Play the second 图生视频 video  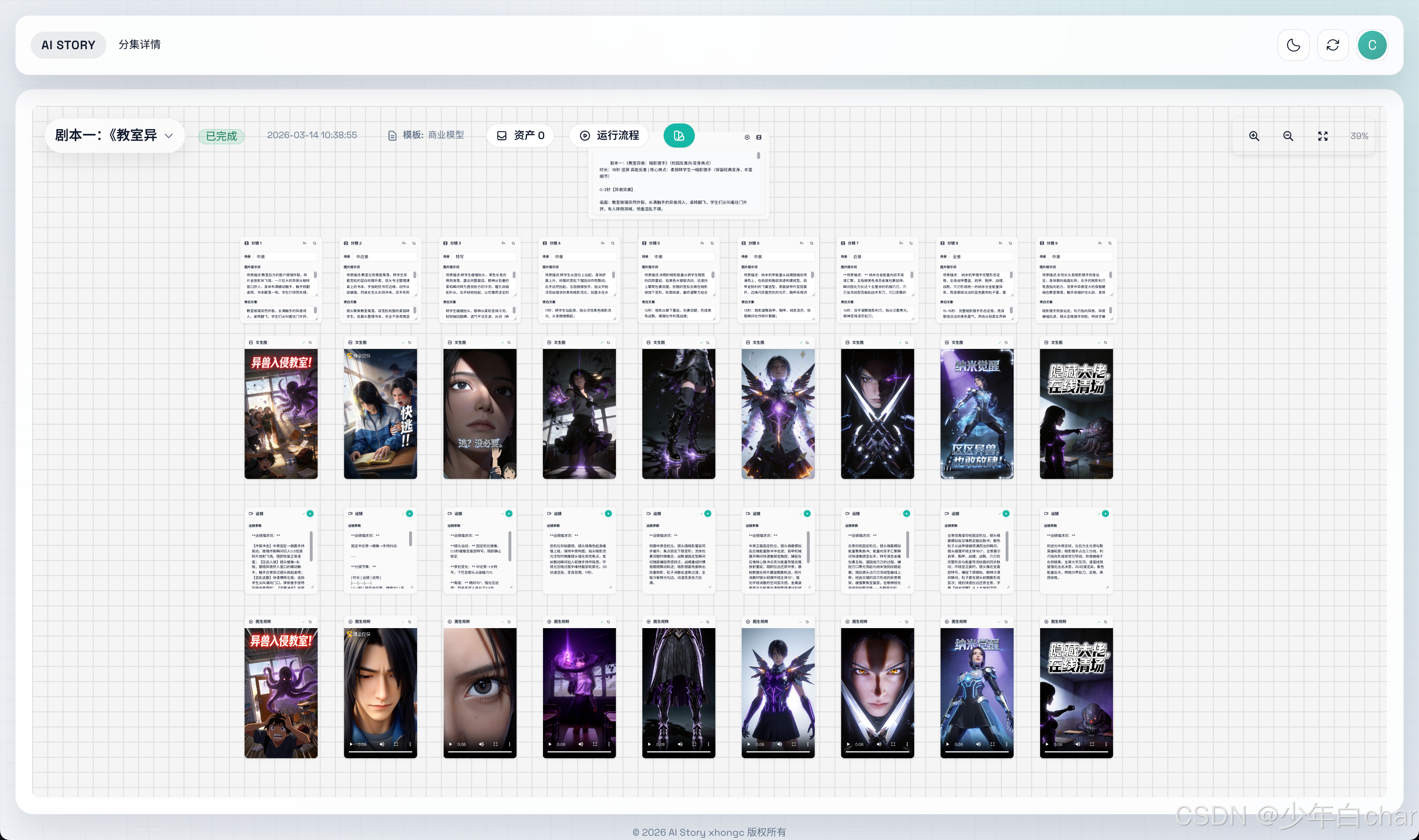[x=351, y=744]
